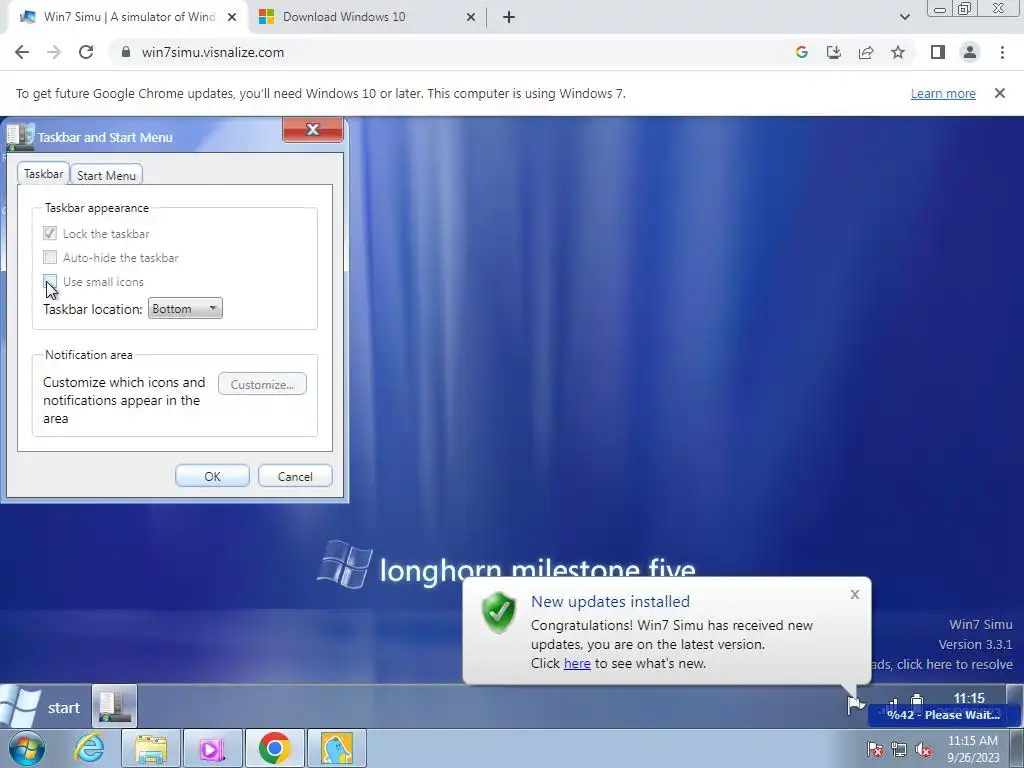
Task: Close the Download Windows 10 tab
Action: tap(471, 18)
